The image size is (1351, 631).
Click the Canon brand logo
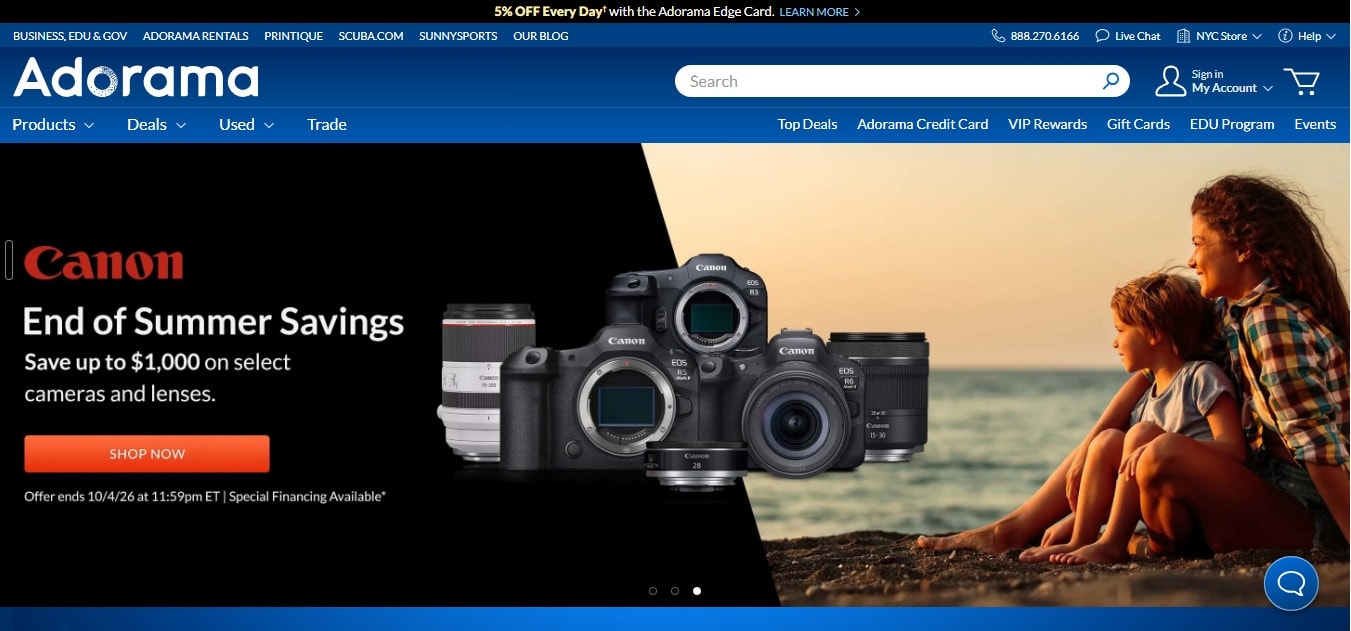pyautogui.click(x=104, y=263)
